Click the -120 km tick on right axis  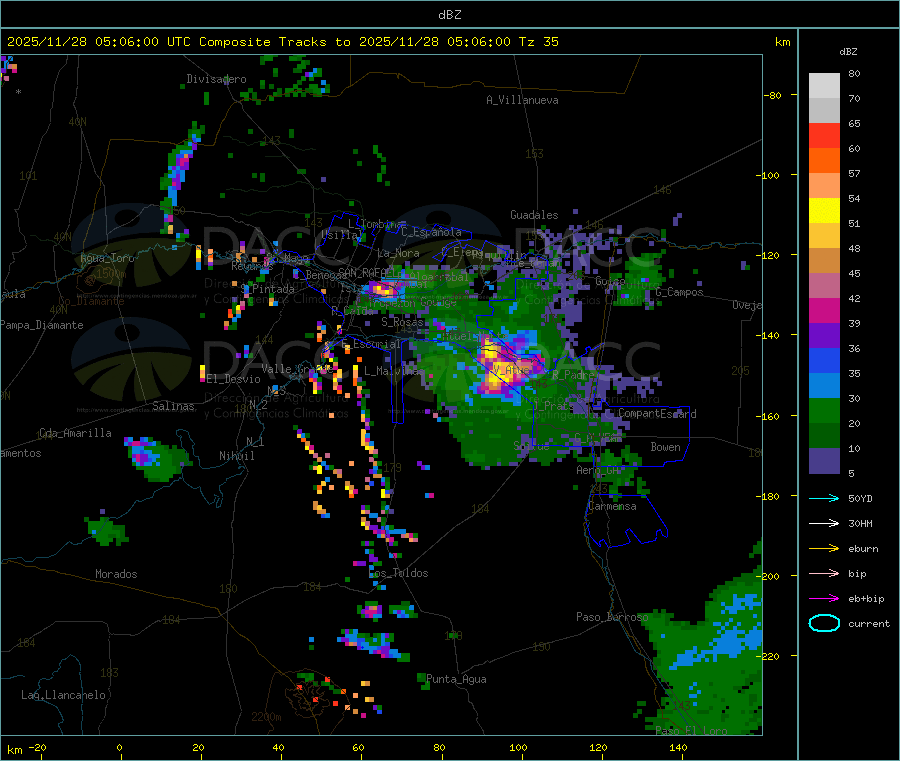pyautogui.click(x=771, y=255)
